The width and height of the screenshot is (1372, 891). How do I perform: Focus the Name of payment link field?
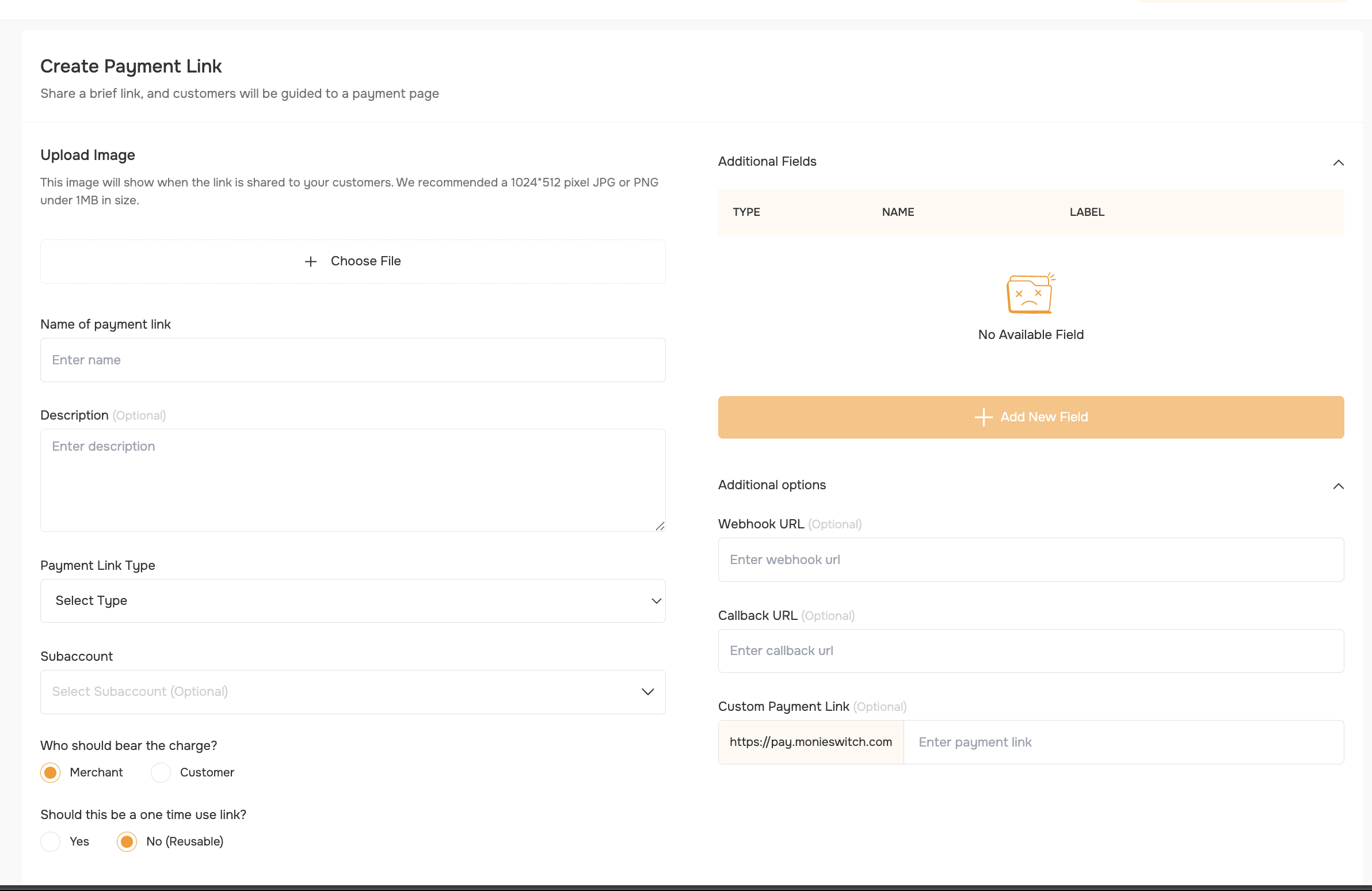click(x=353, y=360)
